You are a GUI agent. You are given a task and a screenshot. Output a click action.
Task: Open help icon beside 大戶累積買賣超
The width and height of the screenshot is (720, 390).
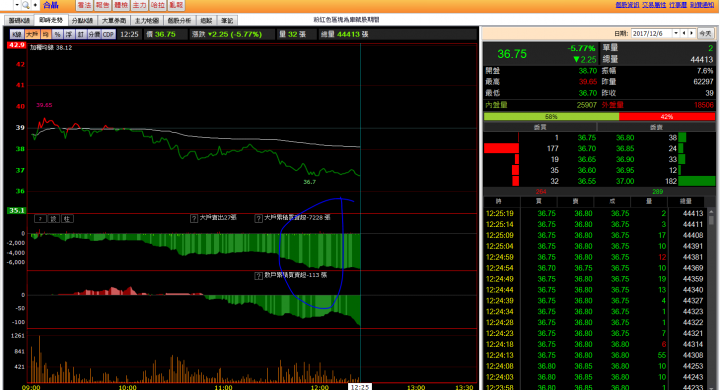tap(259, 219)
